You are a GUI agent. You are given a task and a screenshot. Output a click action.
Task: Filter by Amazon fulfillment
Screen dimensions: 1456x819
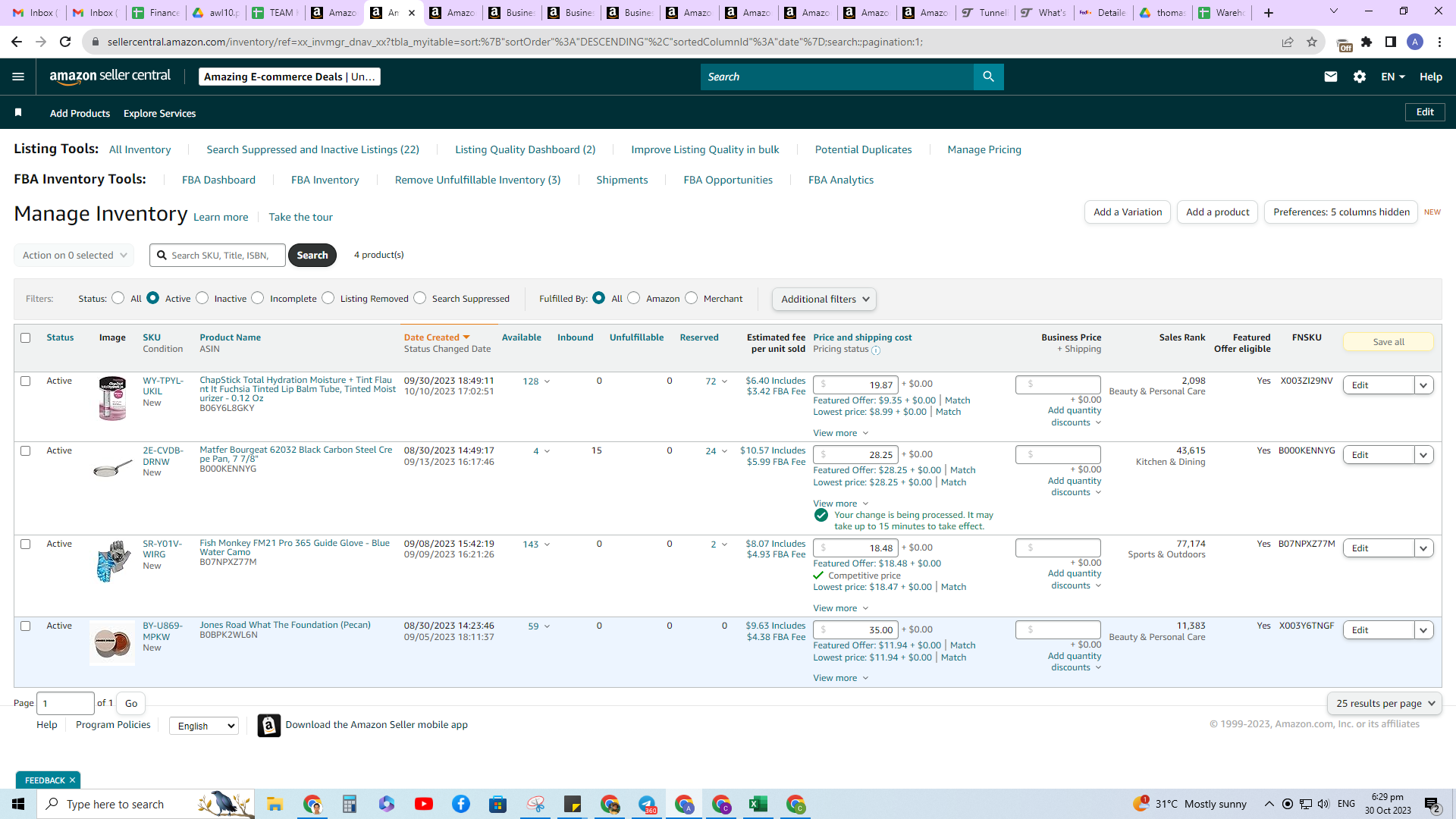pos(634,298)
